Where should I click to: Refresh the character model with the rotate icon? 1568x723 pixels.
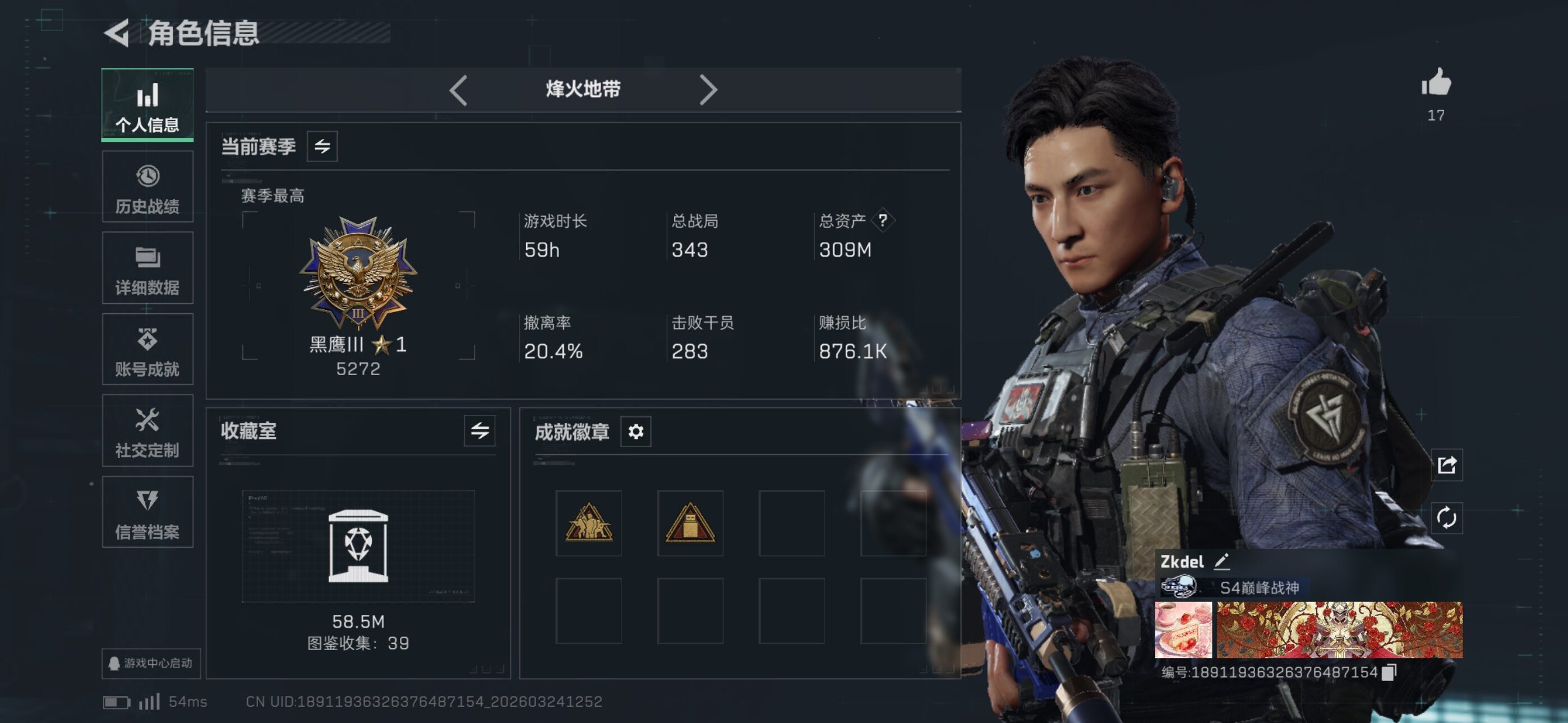1446,518
